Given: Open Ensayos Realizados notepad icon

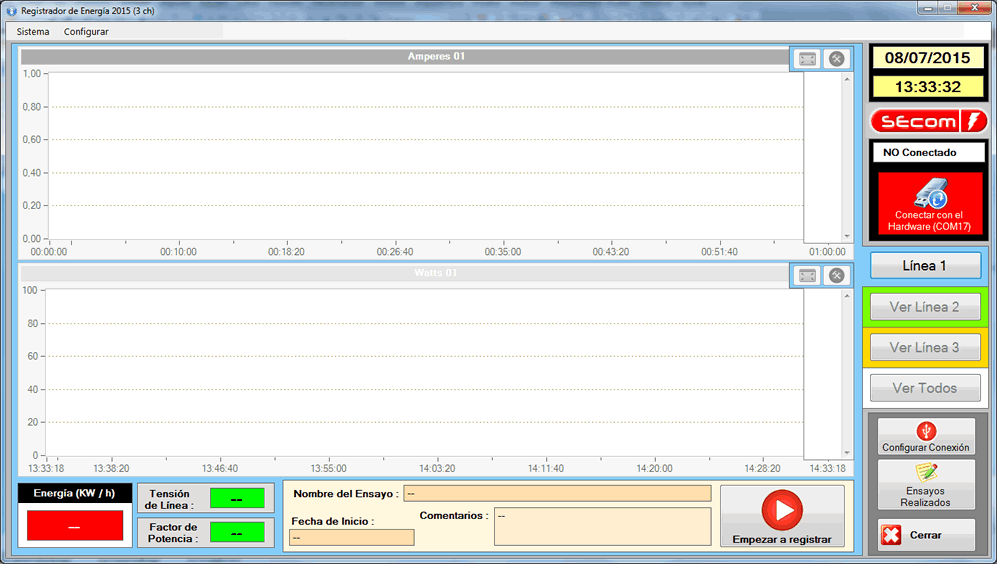Looking at the screenshot, I should pos(925,473).
